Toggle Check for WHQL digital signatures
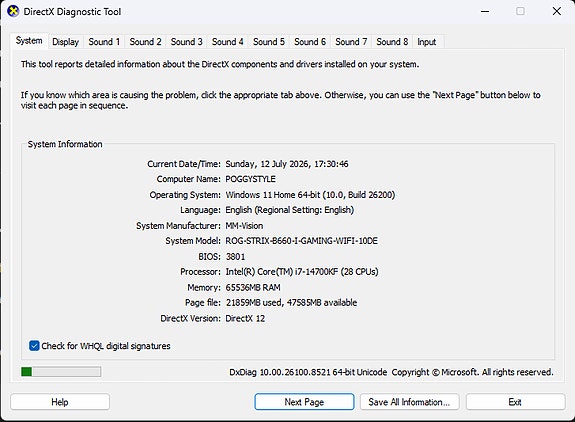The width and height of the screenshot is (575, 422). pos(34,346)
